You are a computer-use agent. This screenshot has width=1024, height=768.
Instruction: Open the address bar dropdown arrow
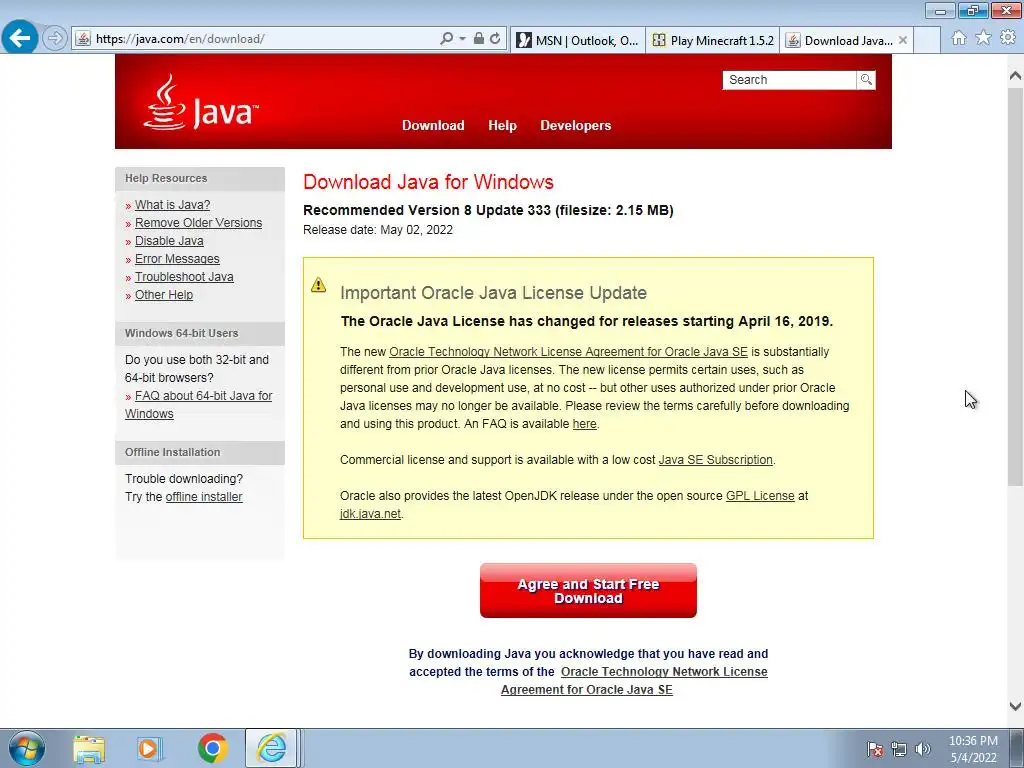[462, 39]
